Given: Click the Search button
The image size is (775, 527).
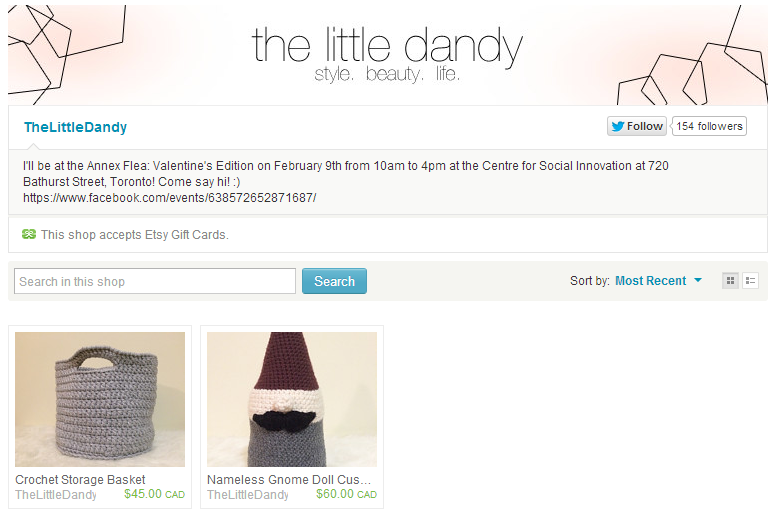Looking at the screenshot, I should pos(334,281).
